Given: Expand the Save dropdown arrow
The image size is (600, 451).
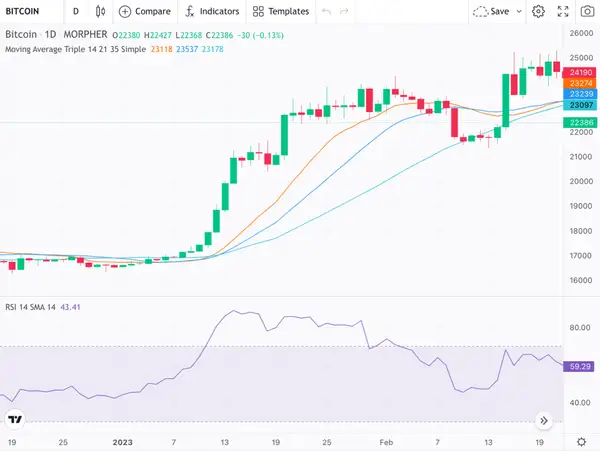Looking at the screenshot, I should (519, 11).
